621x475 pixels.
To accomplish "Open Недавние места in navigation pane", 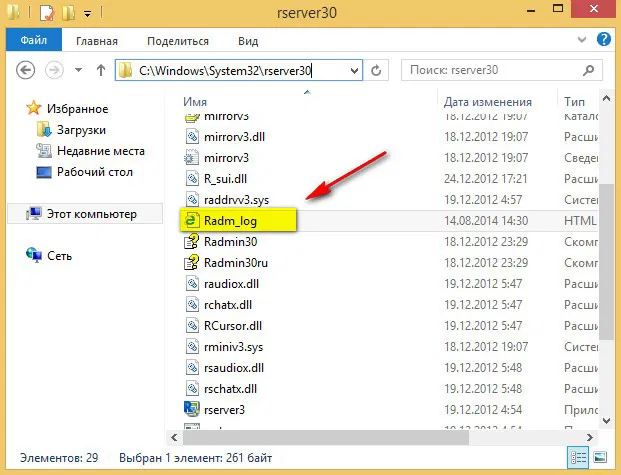I will (101, 151).
